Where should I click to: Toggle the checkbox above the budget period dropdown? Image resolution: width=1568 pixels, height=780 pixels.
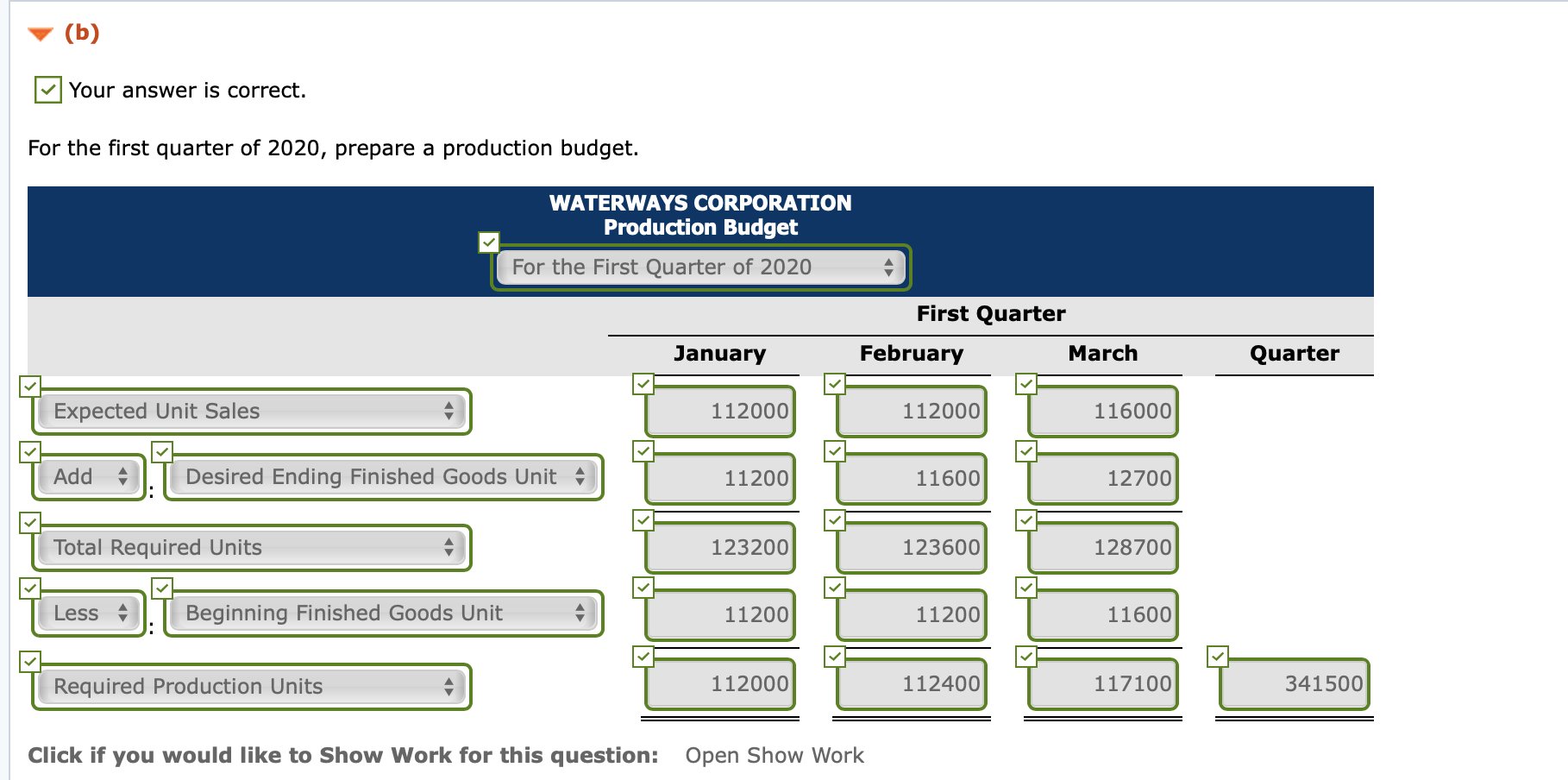489,243
